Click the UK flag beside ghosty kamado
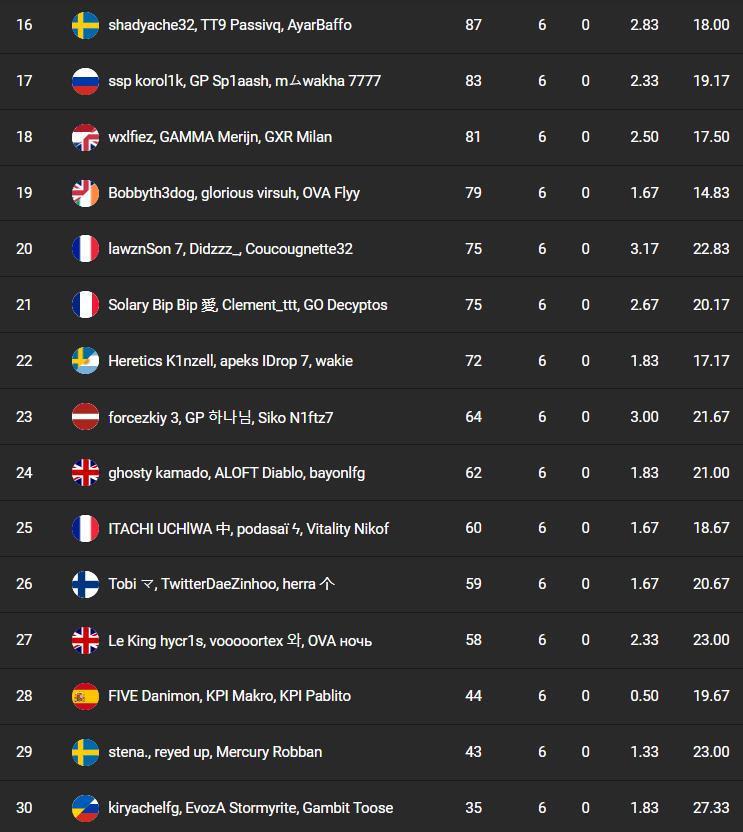This screenshot has height=832, width=743. click(x=85, y=473)
